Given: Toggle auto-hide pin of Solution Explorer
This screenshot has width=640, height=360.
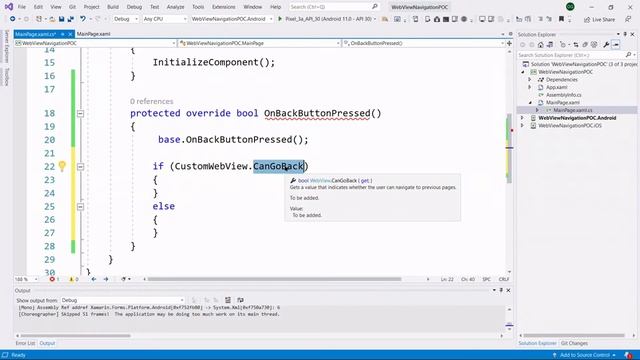Looking at the screenshot, I should [x=625, y=34].
